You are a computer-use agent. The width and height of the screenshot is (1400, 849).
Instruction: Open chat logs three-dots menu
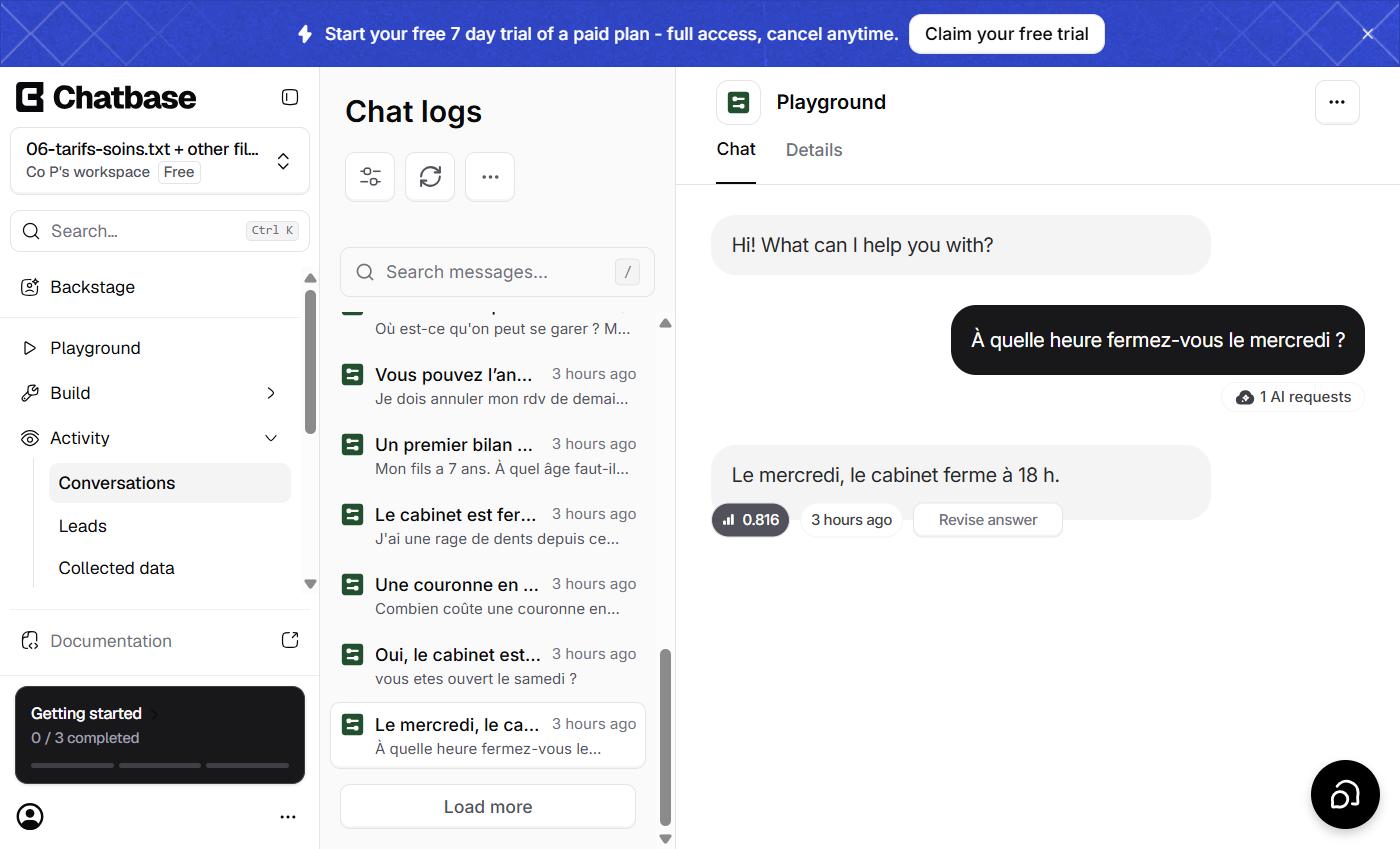pos(490,177)
